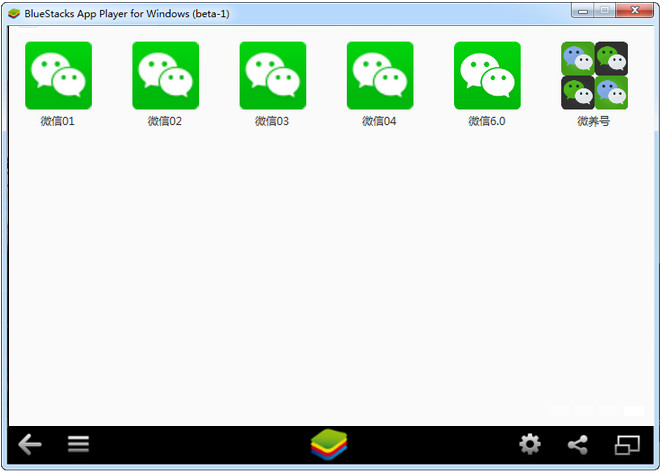Maximize the BlueStacks window
Screen dimensions: 660x472
click(x=605, y=11)
